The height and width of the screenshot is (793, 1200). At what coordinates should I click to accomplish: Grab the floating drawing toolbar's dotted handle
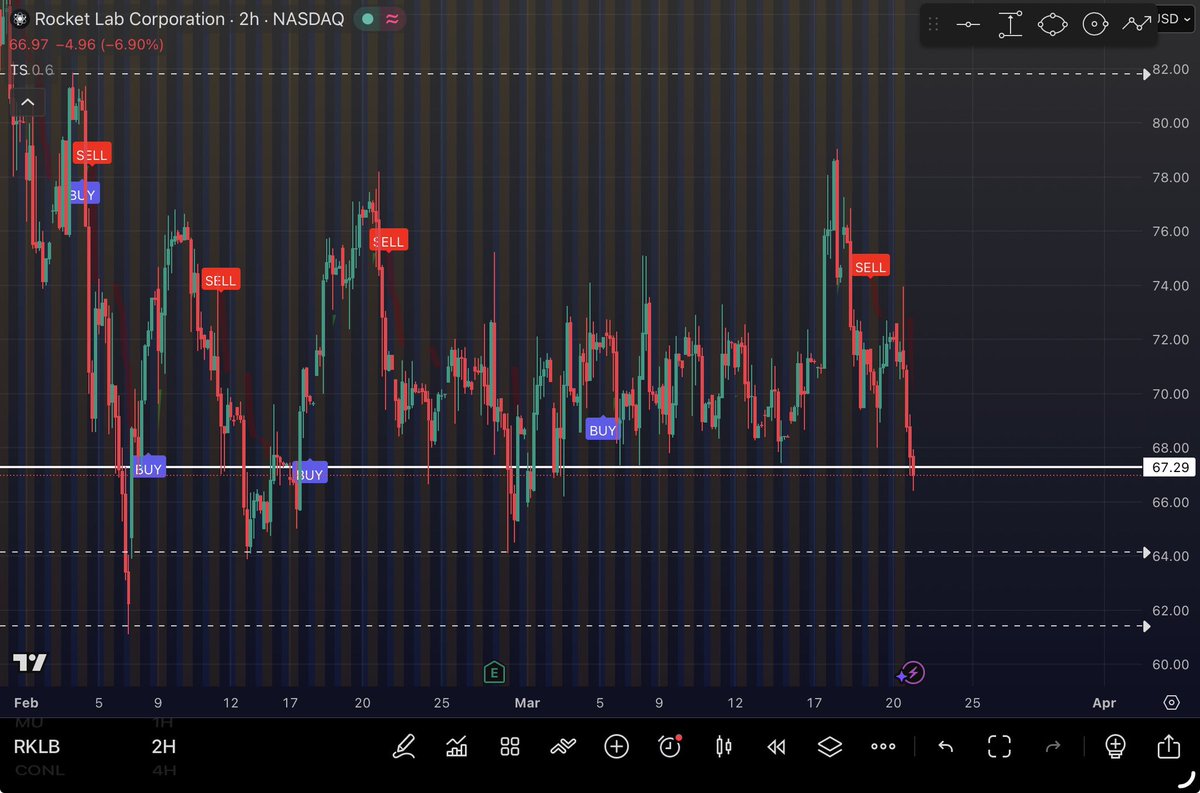point(934,24)
